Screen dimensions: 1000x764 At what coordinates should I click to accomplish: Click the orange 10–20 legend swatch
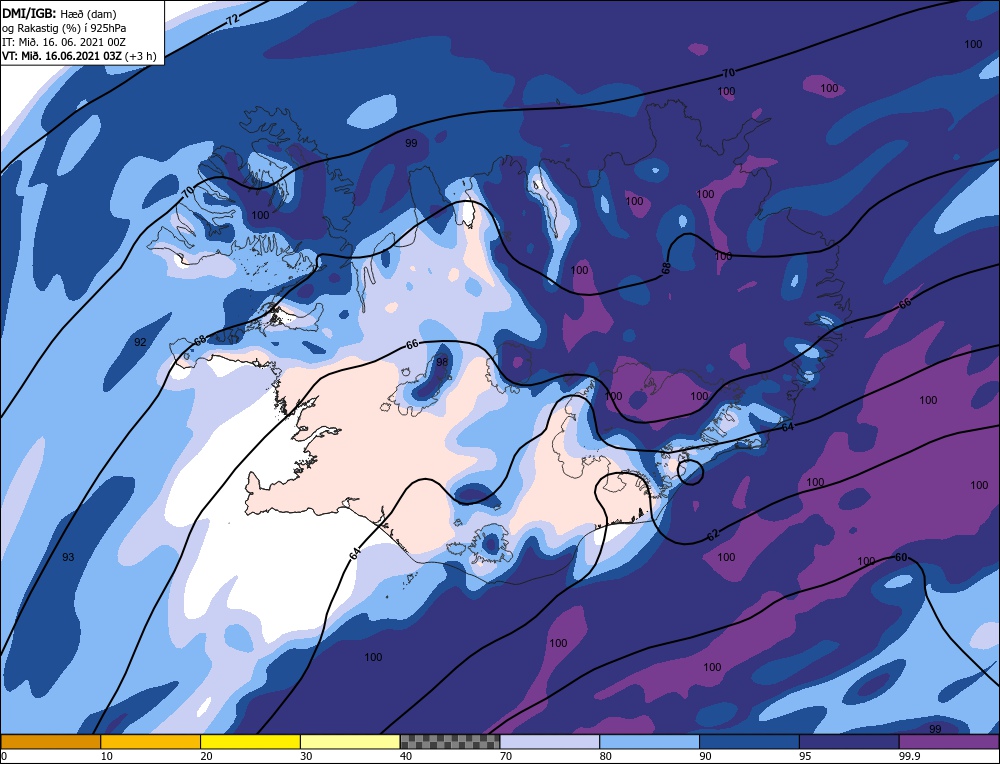click(151, 742)
